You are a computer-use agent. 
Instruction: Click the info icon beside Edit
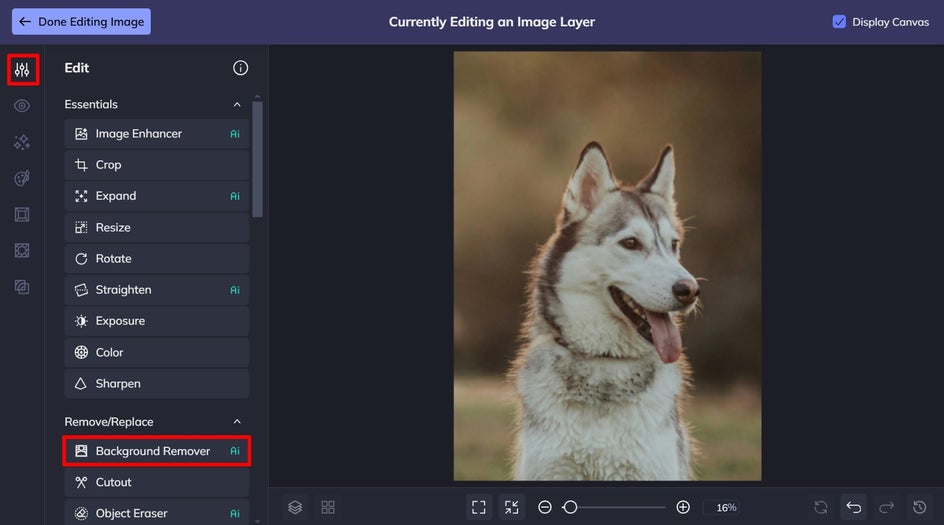(x=240, y=68)
